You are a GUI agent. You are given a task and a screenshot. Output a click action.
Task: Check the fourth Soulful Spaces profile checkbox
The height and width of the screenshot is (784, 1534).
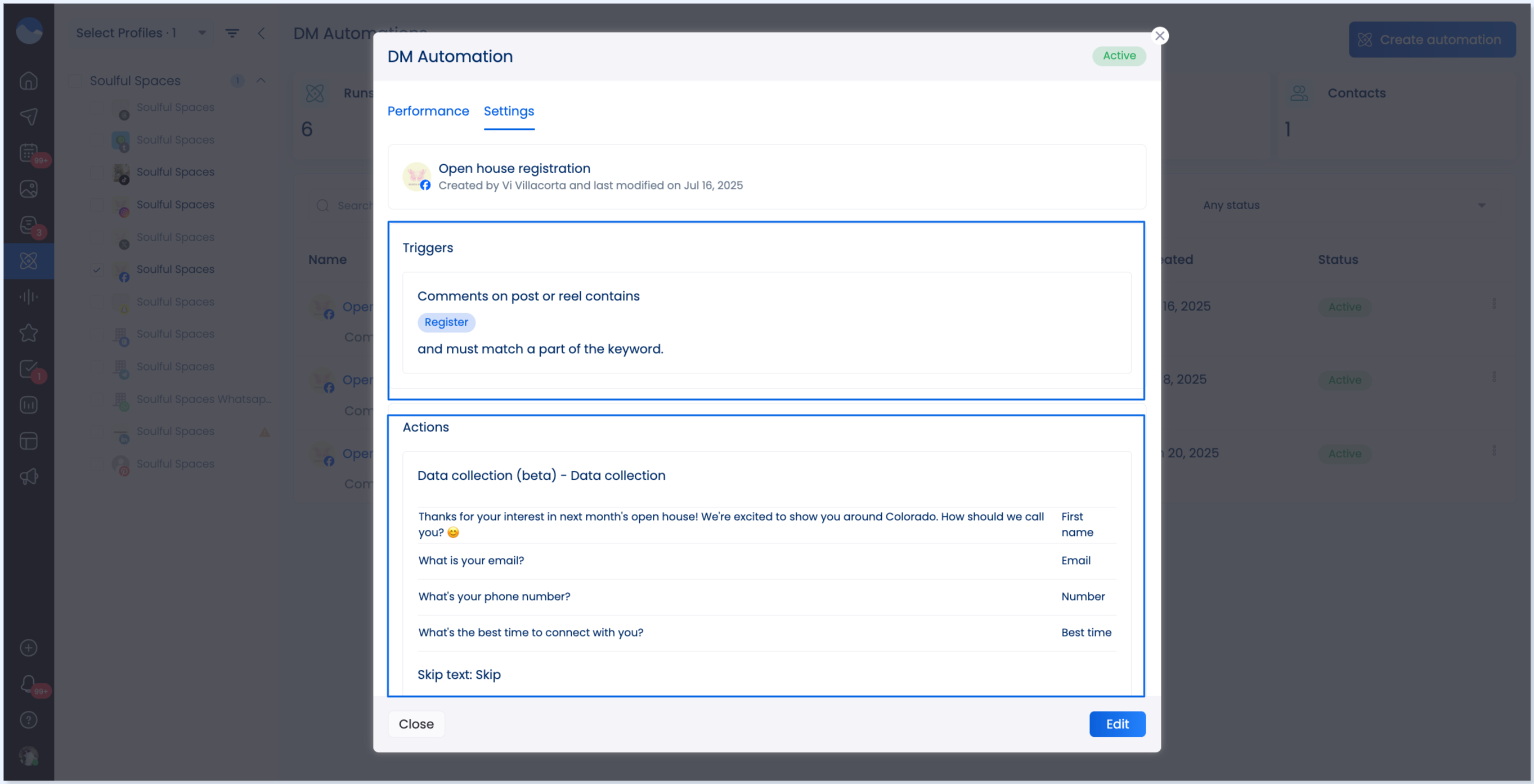pos(96,205)
